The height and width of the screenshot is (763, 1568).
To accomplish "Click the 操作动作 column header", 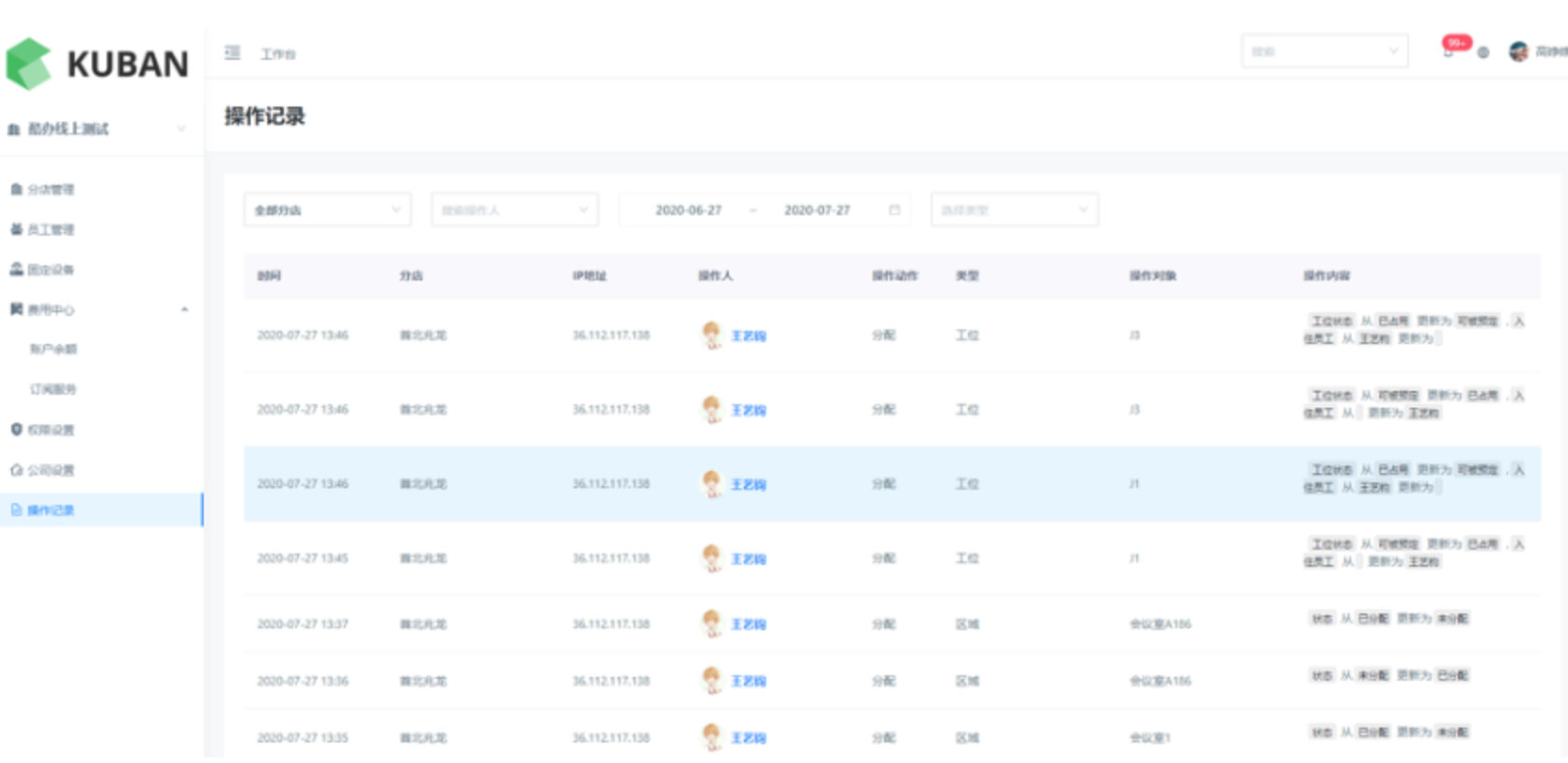I will [895, 276].
